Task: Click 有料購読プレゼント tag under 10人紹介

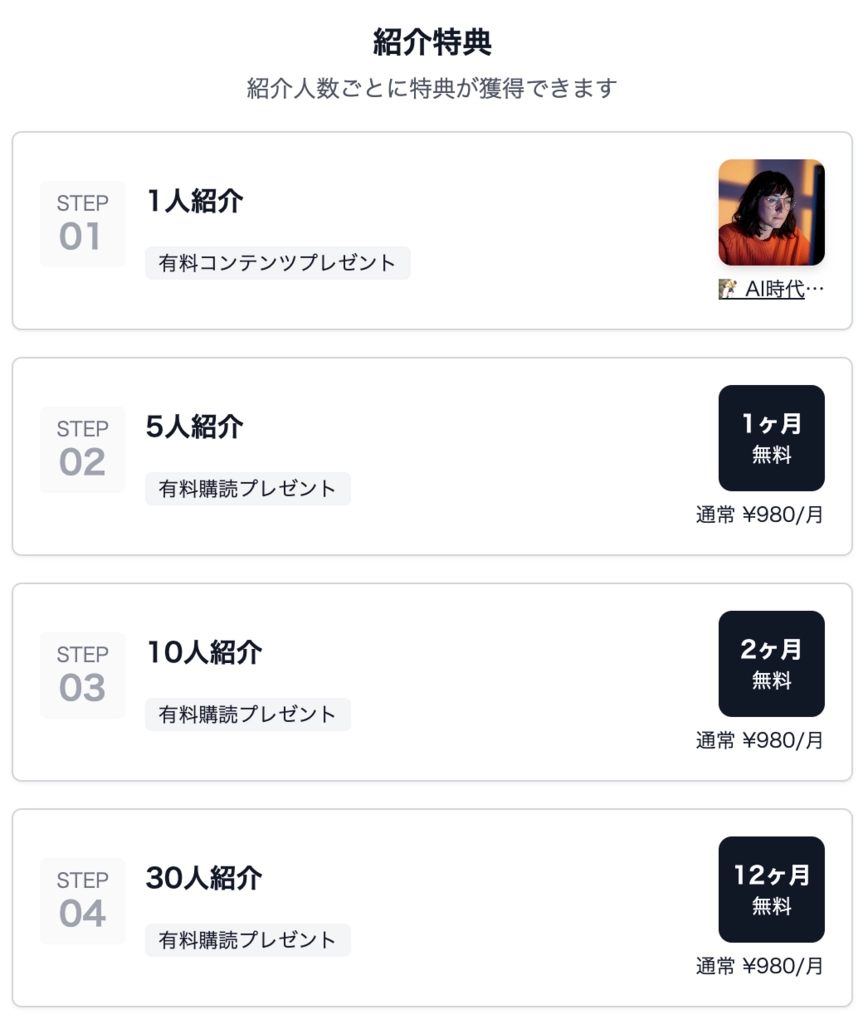Action: click(x=248, y=714)
